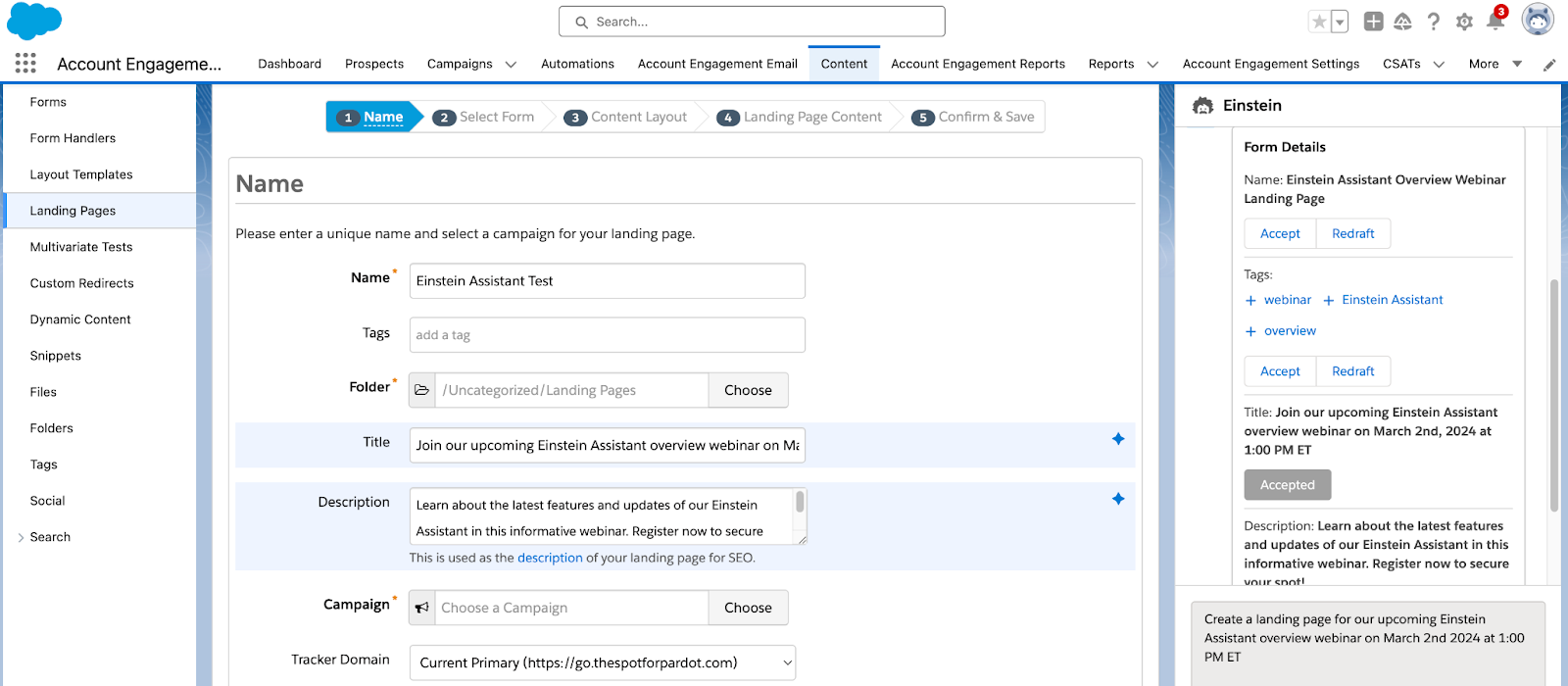Image resolution: width=1568 pixels, height=686 pixels.
Task: Open the setup gear icon
Action: pyautogui.click(x=1464, y=22)
